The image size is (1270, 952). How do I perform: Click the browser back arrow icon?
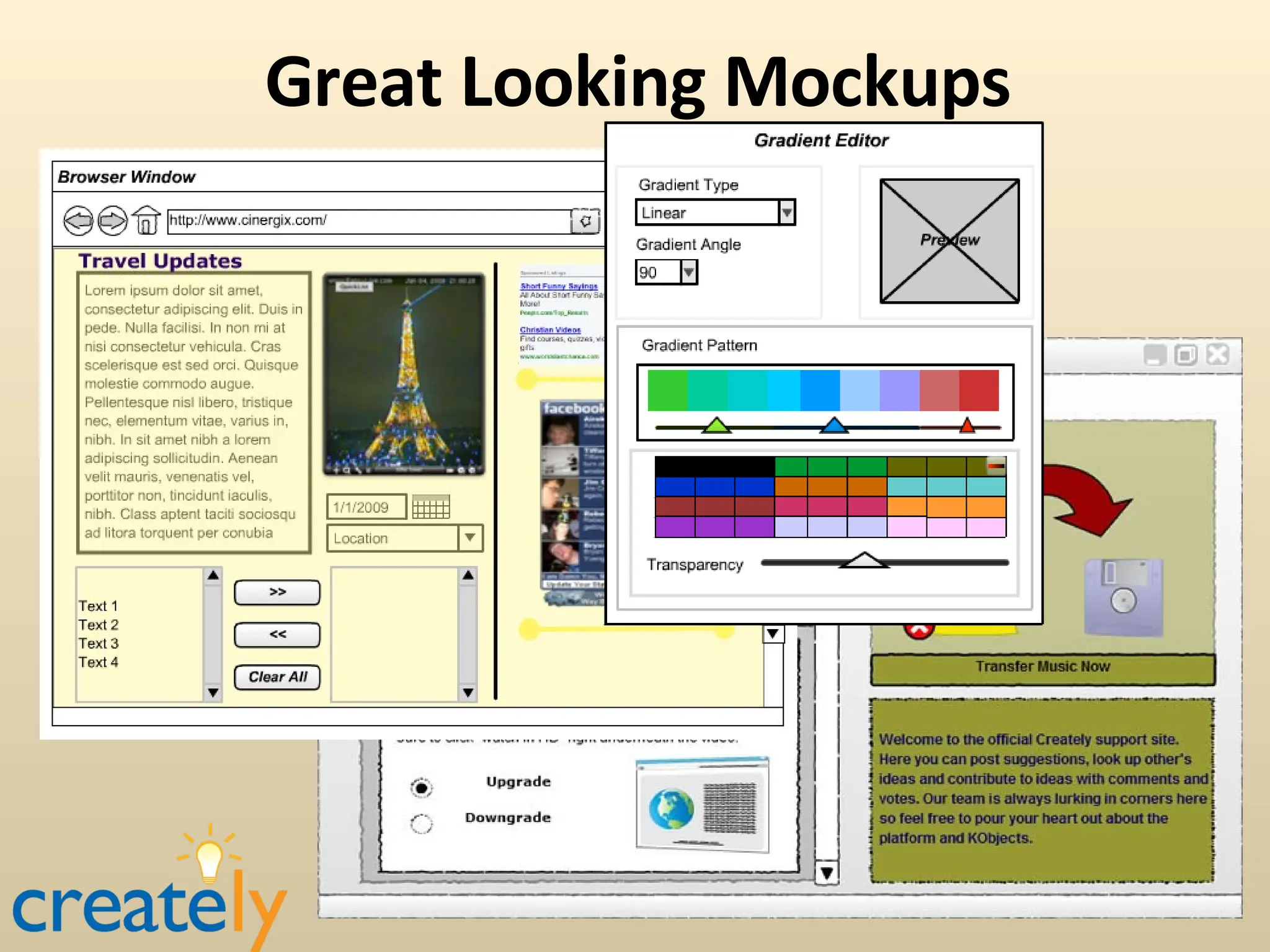click(x=79, y=221)
